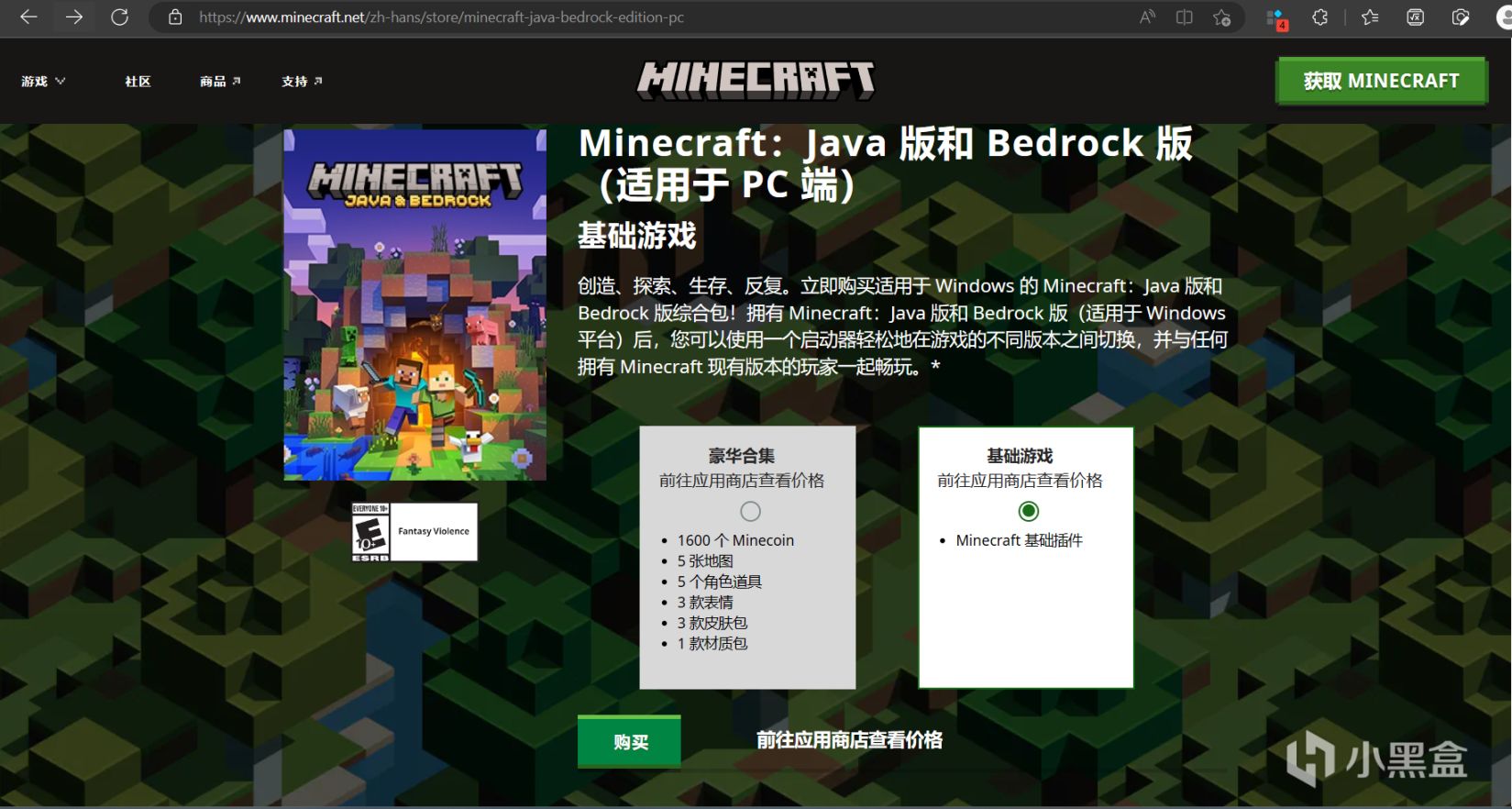Click the browser profile avatar

pyautogui.click(x=1504, y=17)
